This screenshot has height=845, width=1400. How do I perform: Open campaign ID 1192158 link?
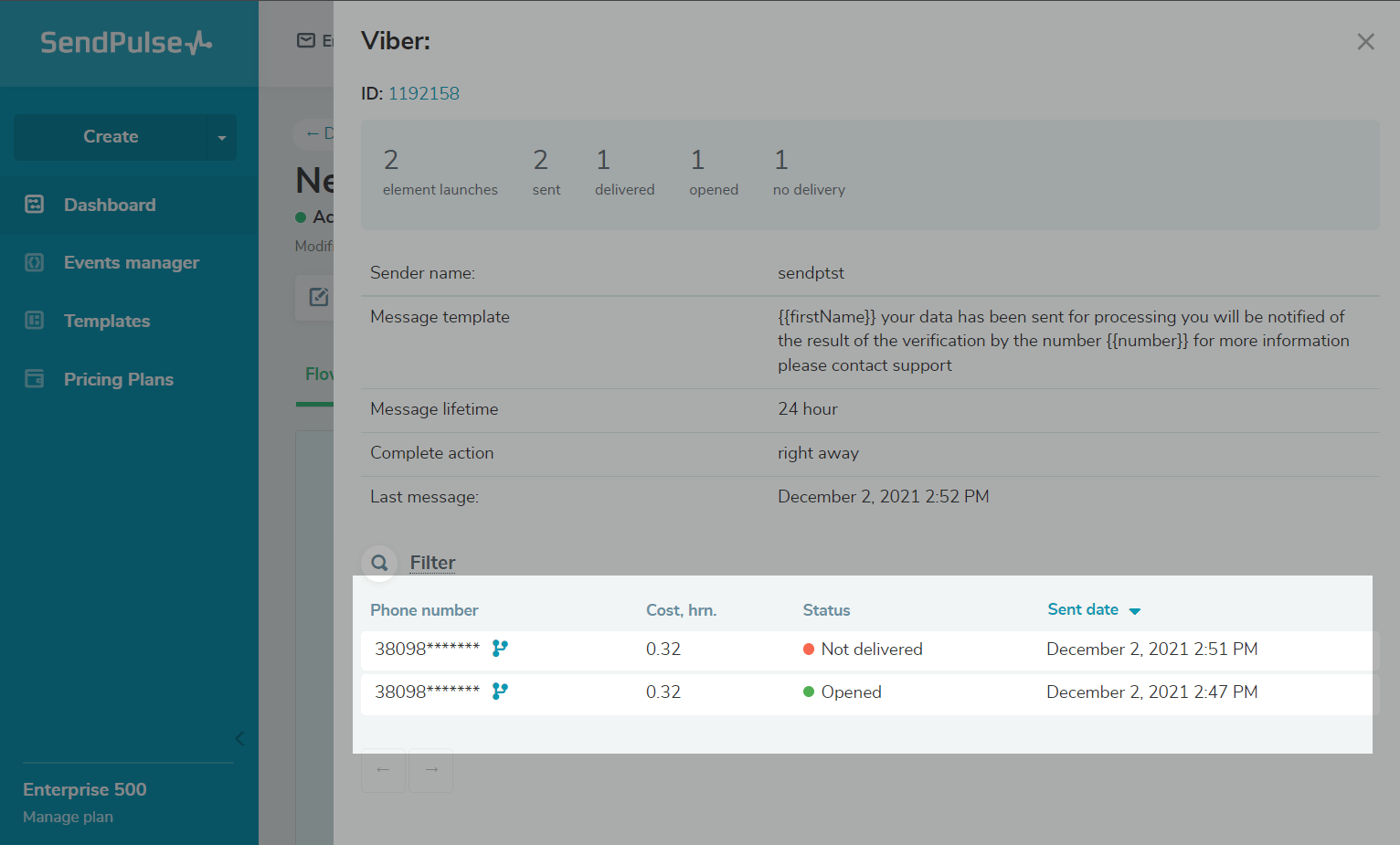424,93
